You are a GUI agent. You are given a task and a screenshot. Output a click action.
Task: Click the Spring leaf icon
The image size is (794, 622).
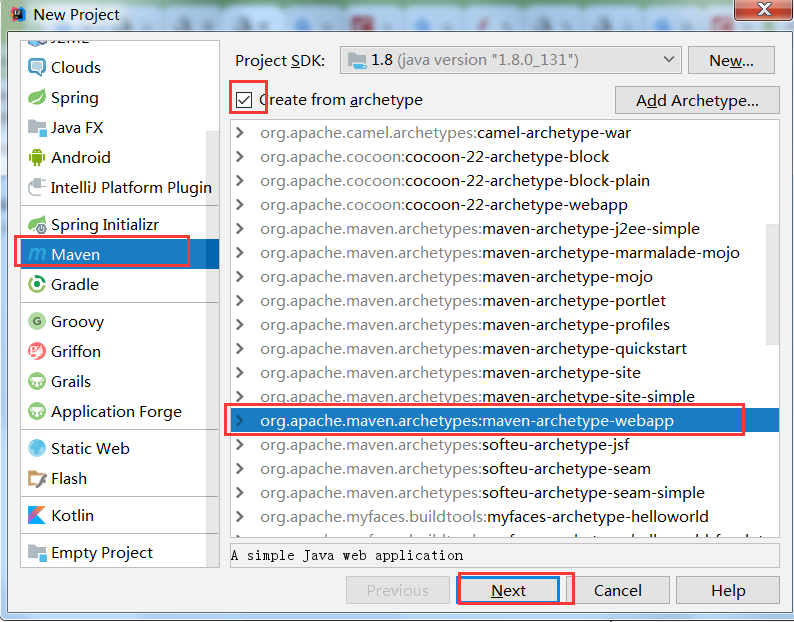36,97
